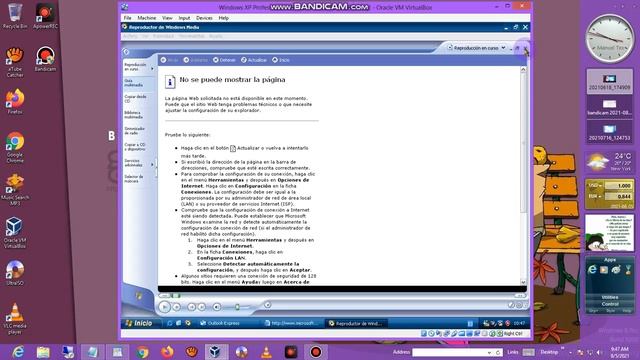
Task: Open VirtualBox Help menu
Action: pyautogui.click(x=224, y=18)
